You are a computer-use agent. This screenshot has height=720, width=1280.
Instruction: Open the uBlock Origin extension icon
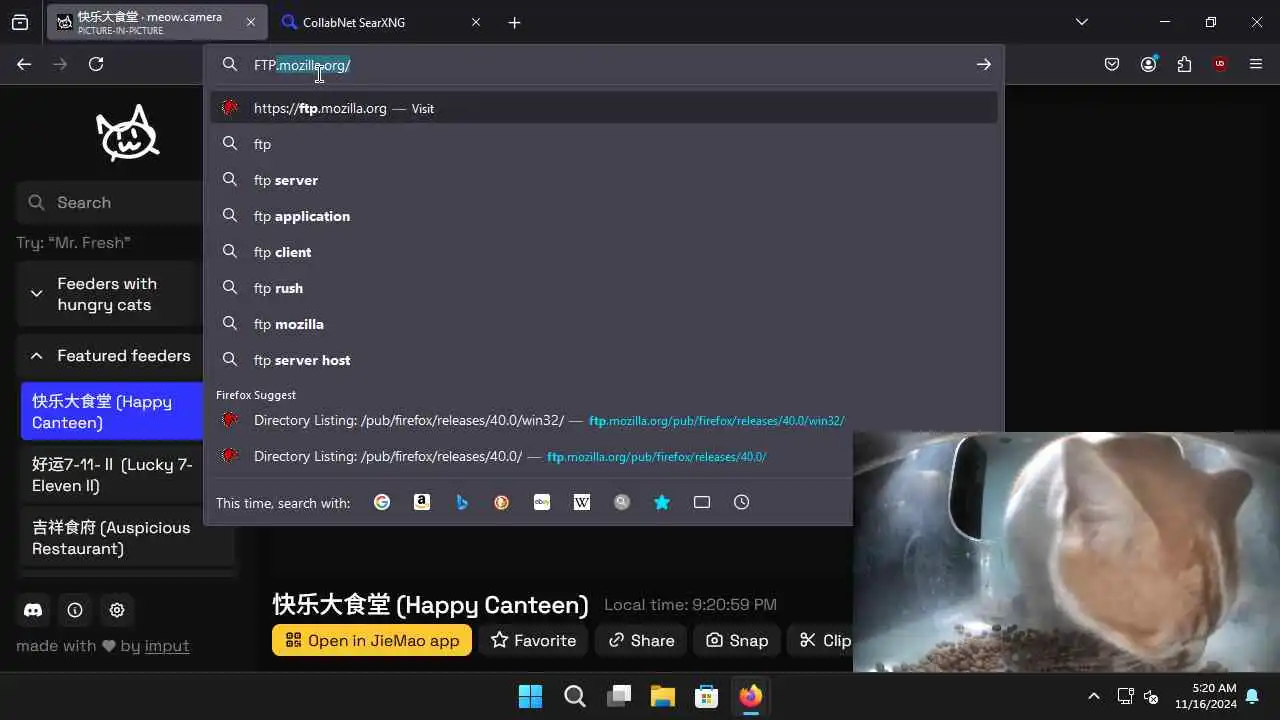1220,64
